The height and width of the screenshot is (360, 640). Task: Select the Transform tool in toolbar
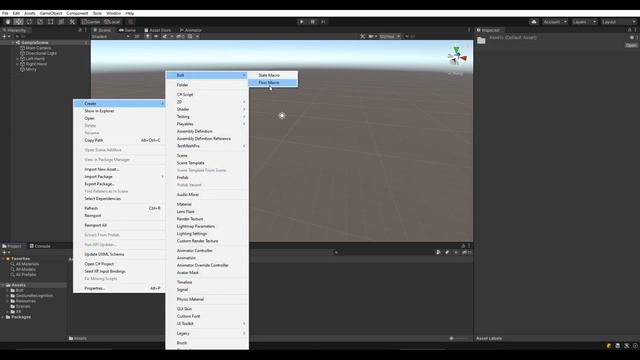pos(61,22)
